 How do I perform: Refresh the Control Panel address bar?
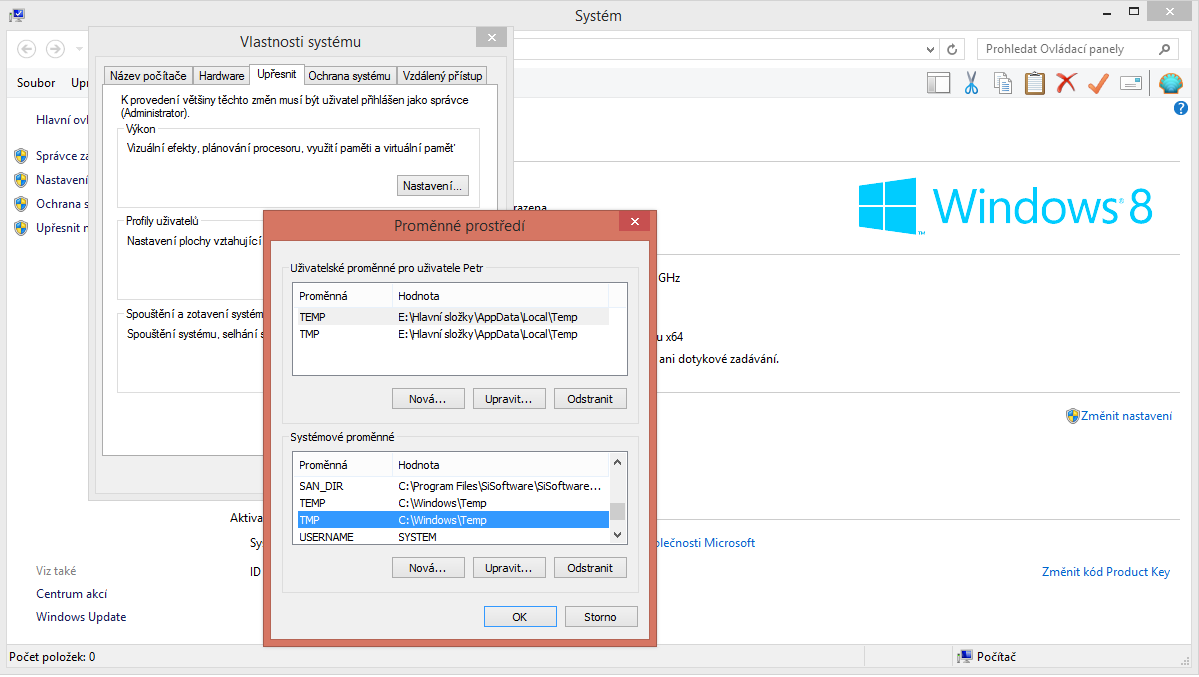(952, 50)
